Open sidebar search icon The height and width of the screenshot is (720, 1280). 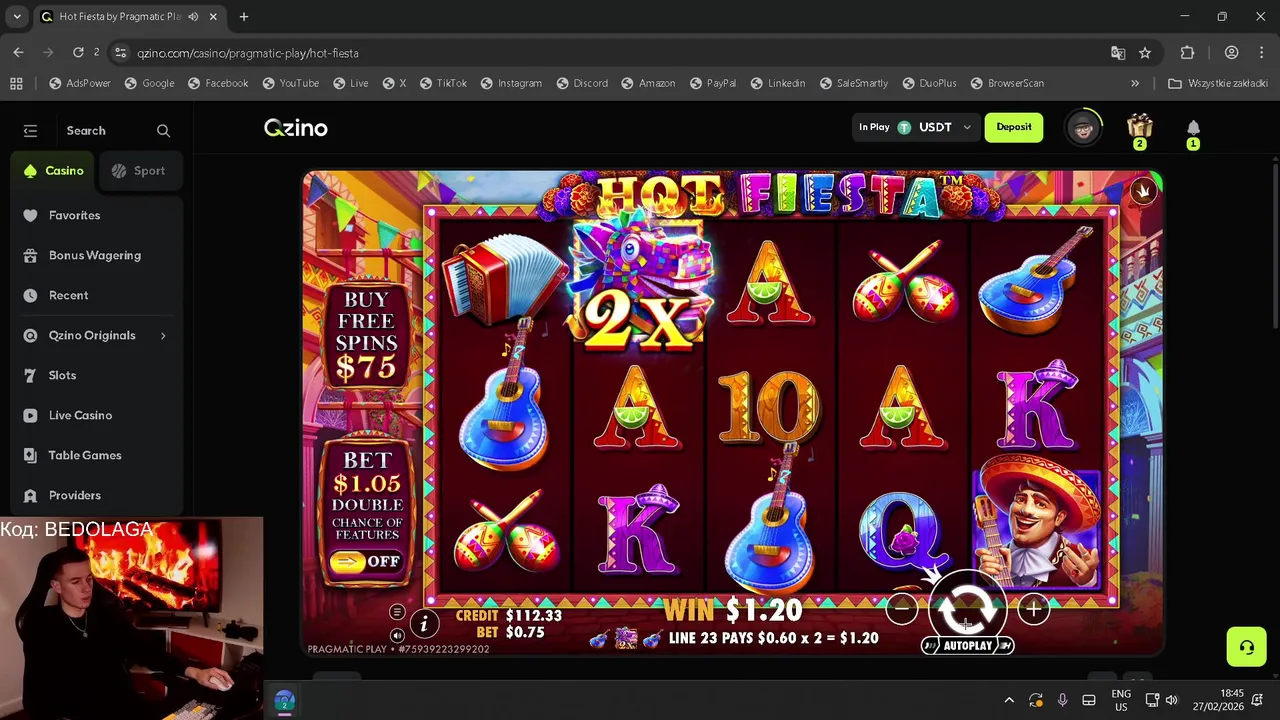(x=163, y=131)
